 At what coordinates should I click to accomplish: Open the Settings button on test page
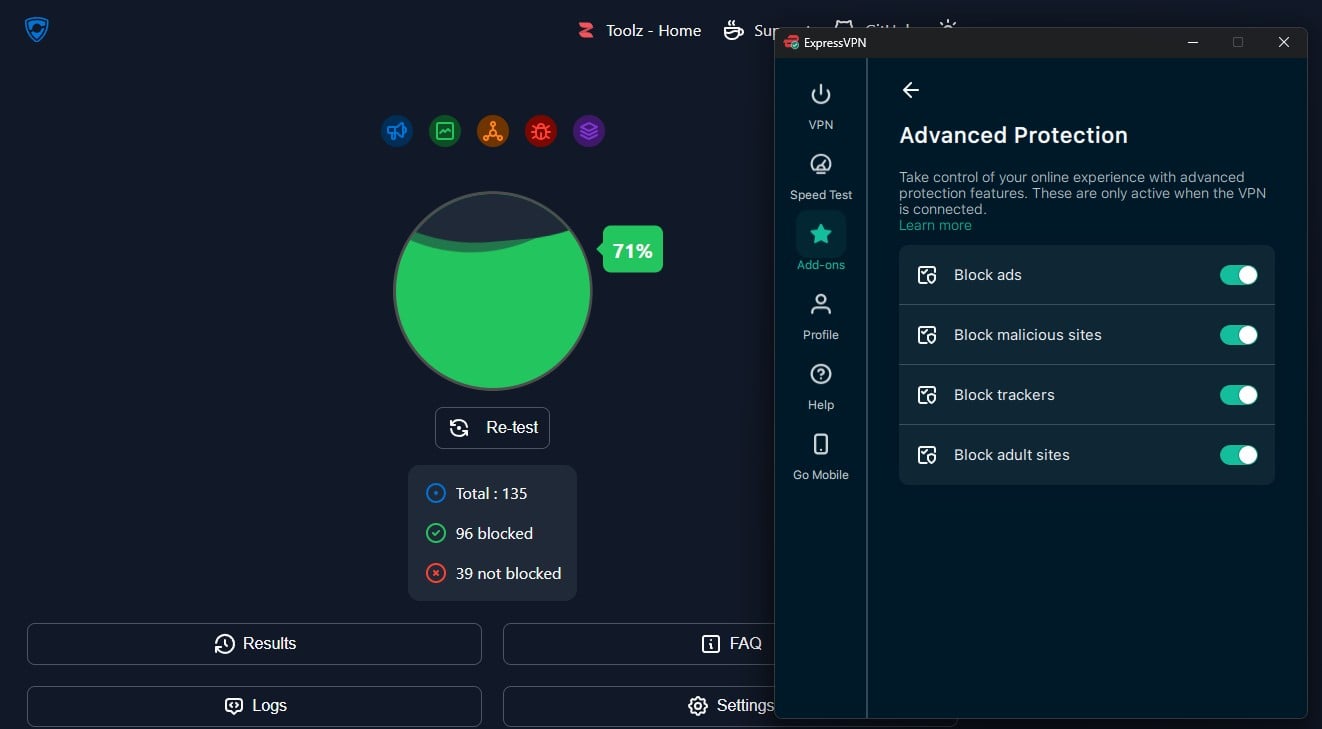point(638,706)
